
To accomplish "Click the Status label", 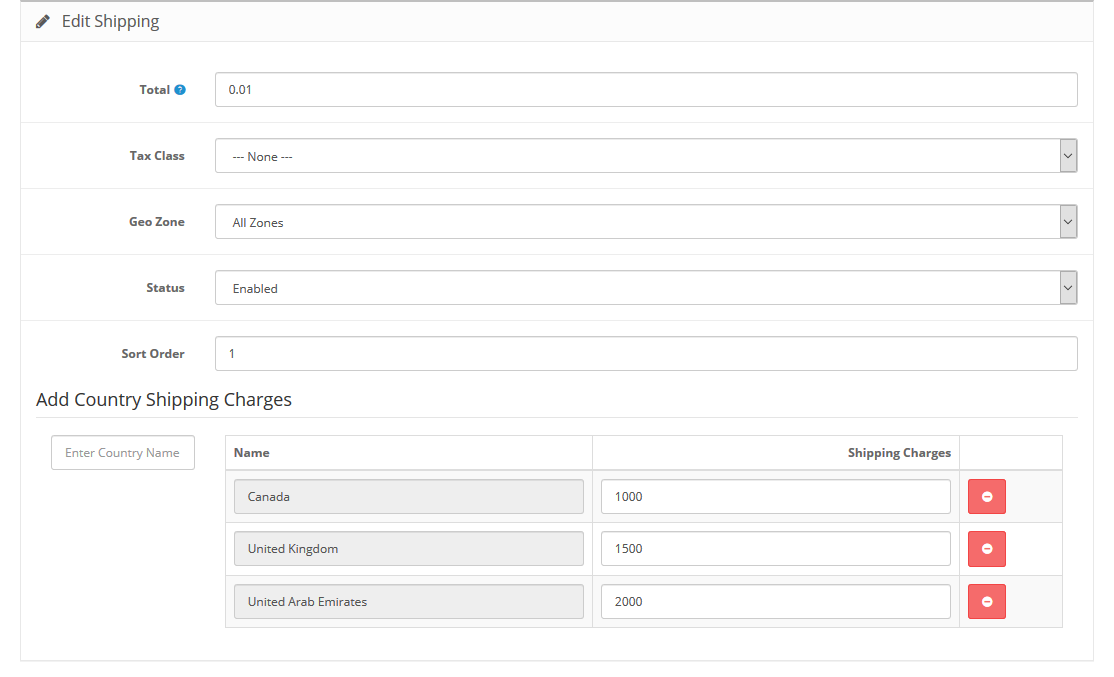I will (x=166, y=288).
